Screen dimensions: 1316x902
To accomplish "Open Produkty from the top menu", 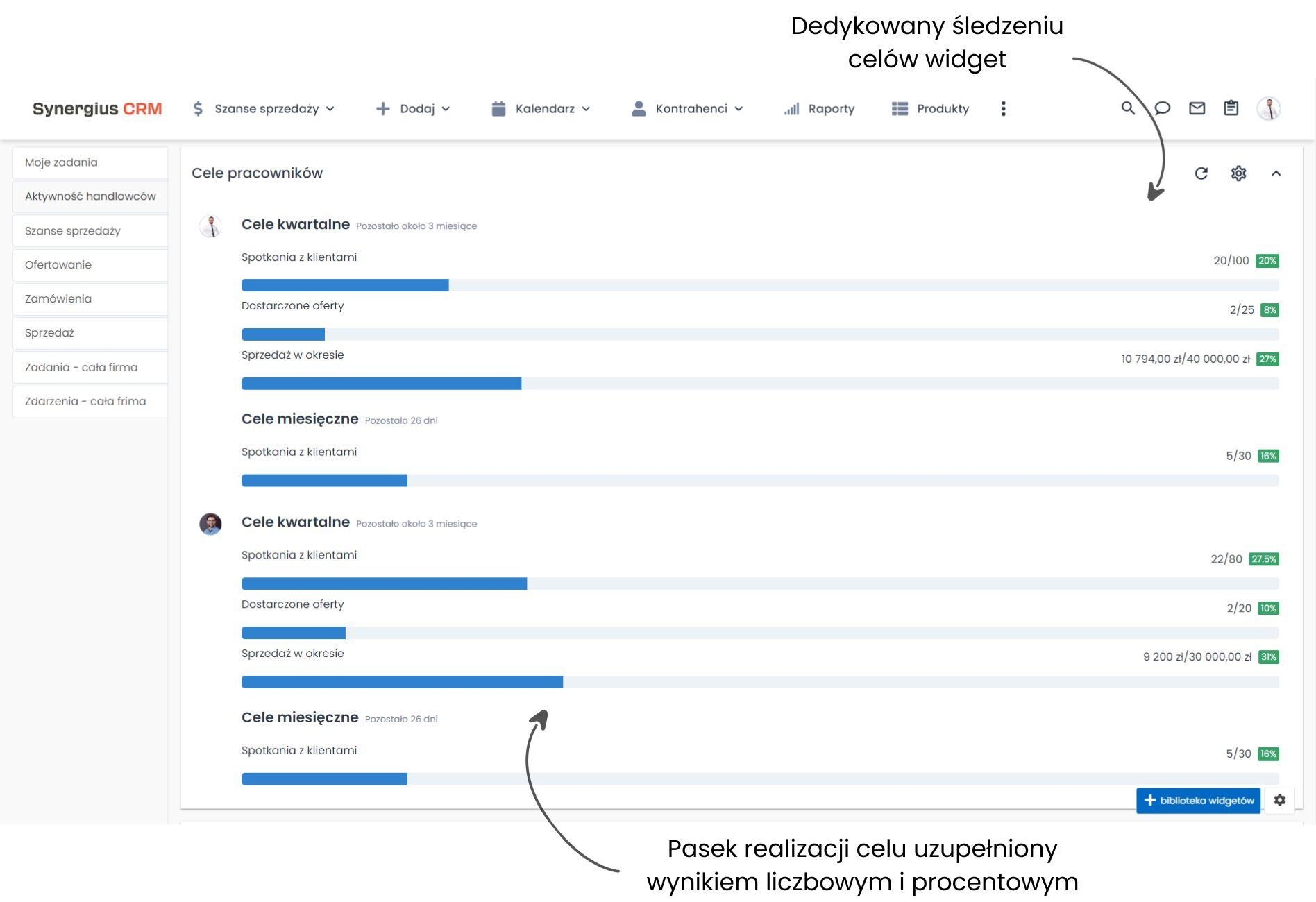I will pos(931,108).
